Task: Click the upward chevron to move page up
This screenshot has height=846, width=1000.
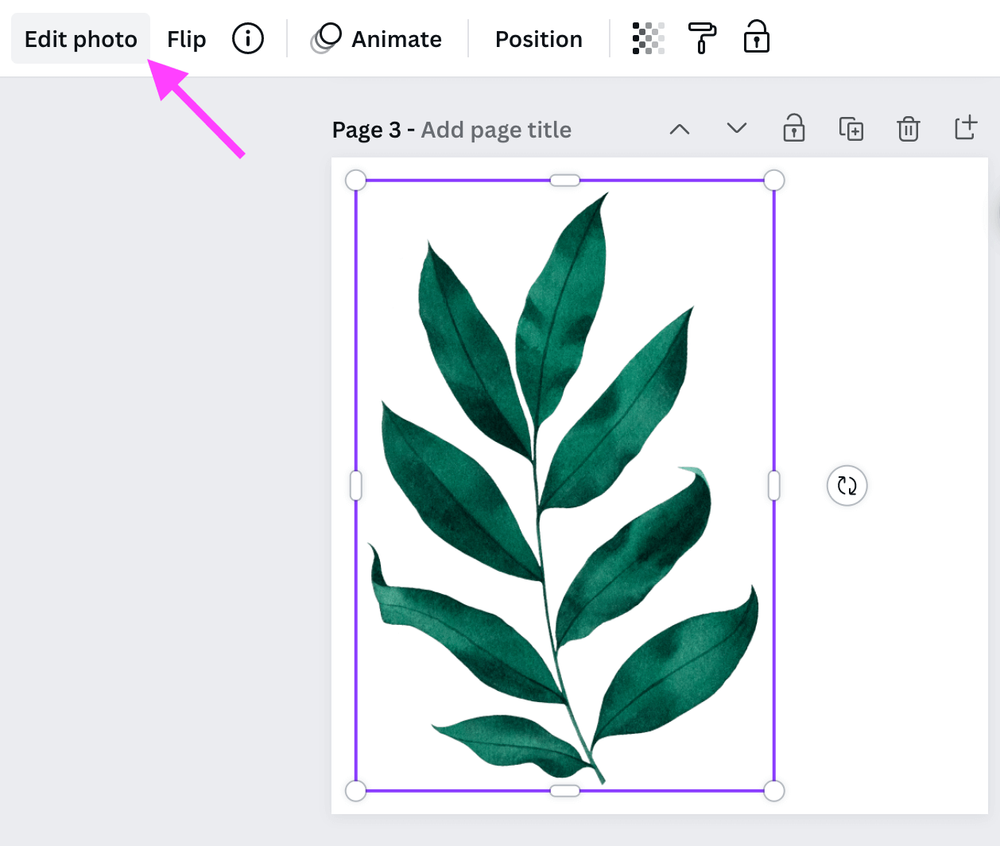Action: pyautogui.click(x=680, y=129)
